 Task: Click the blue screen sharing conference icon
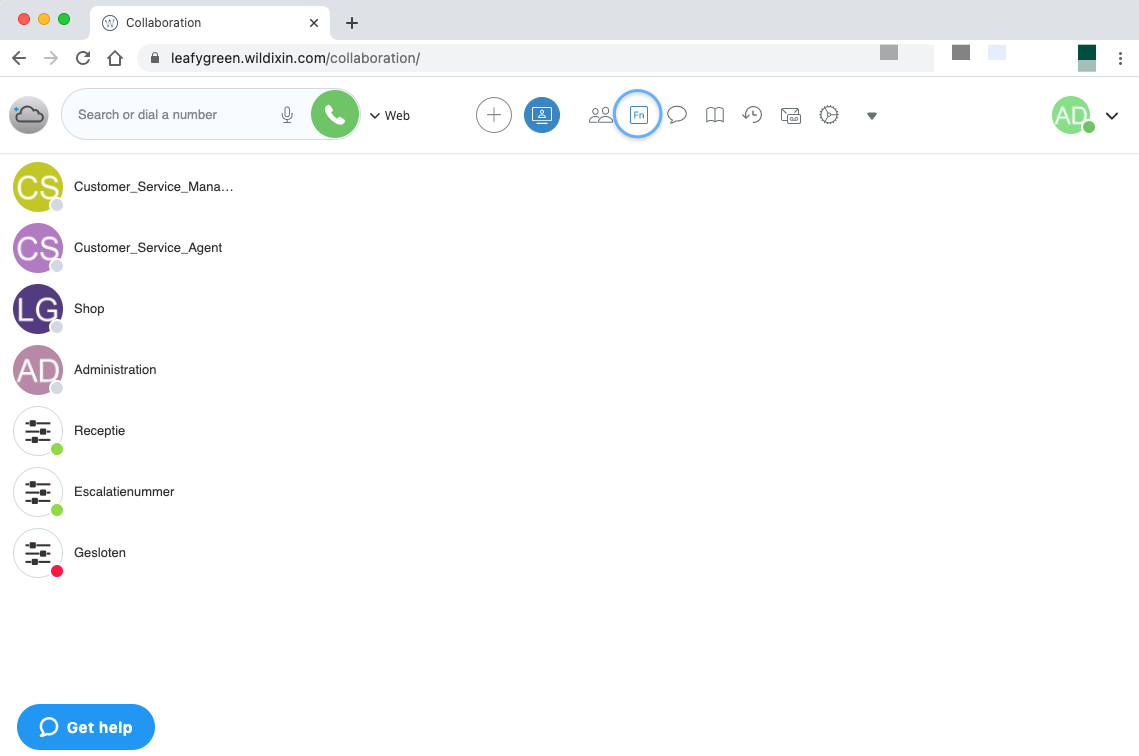coord(542,115)
